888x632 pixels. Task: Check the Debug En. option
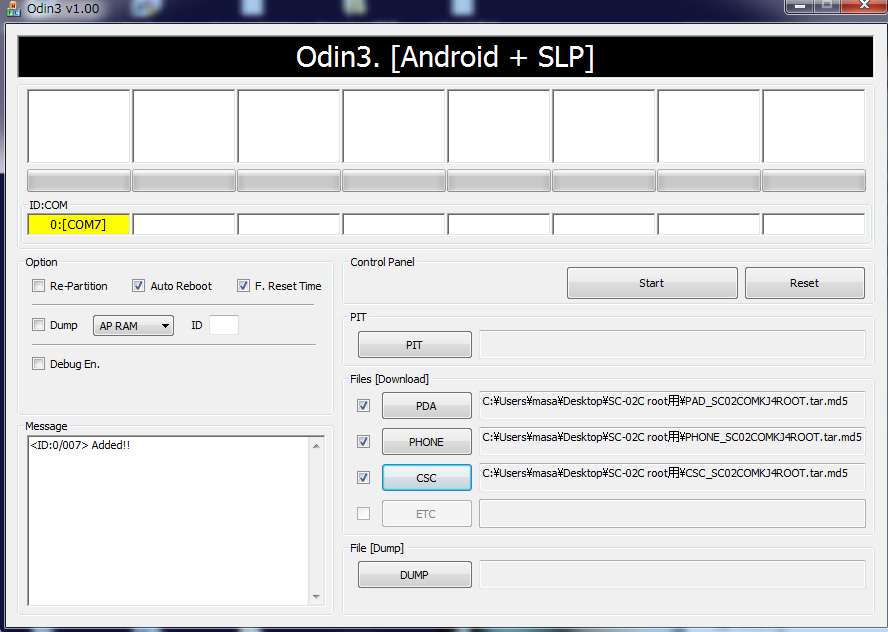coord(39,364)
